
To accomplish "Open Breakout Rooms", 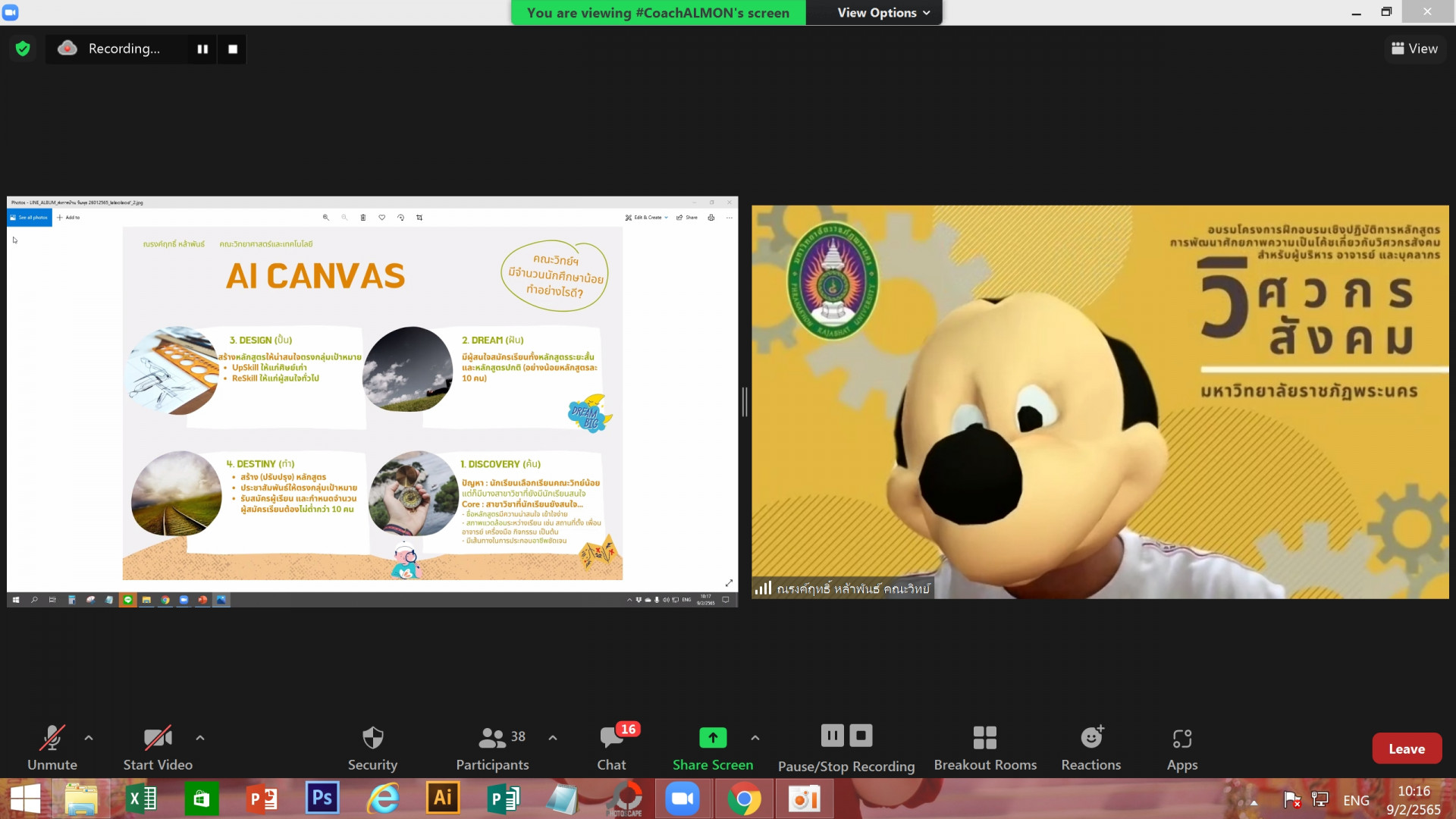I will 985,748.
